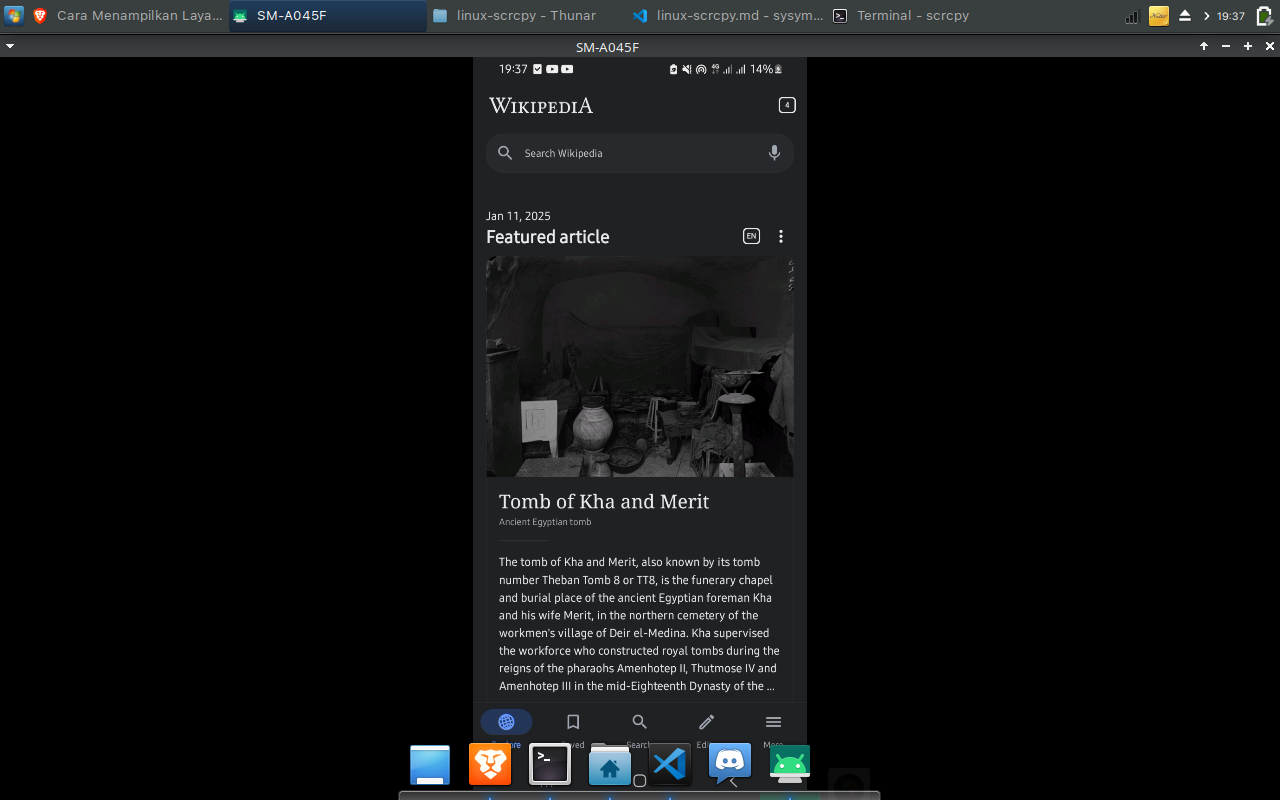Switch to Terminal - scrcpy window
Viewport: 1280px width, 800px height.
(x=928, y=15)
